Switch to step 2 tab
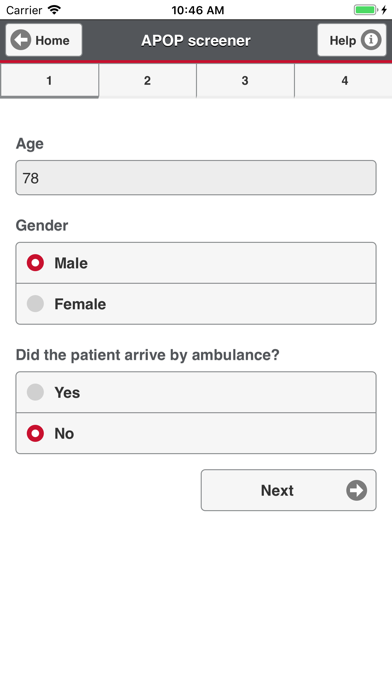The width and height of the screenshot is (392, 696). click(x=147, y=80)
